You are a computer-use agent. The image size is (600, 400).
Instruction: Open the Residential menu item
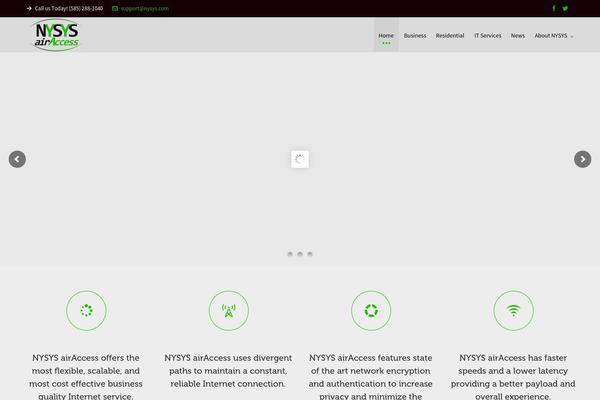[x=450, y=36]
